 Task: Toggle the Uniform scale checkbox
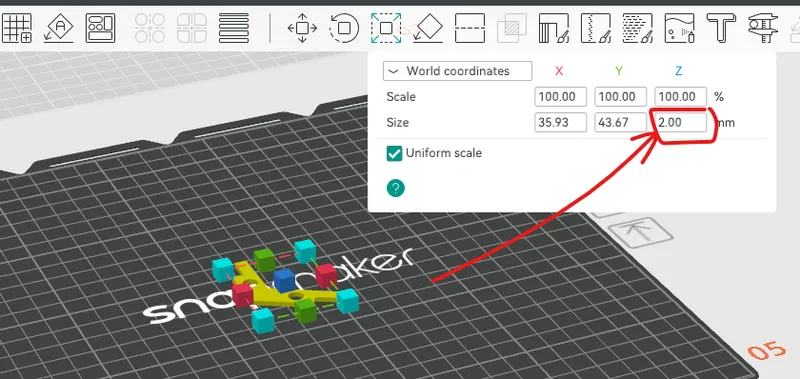(394, 153)
